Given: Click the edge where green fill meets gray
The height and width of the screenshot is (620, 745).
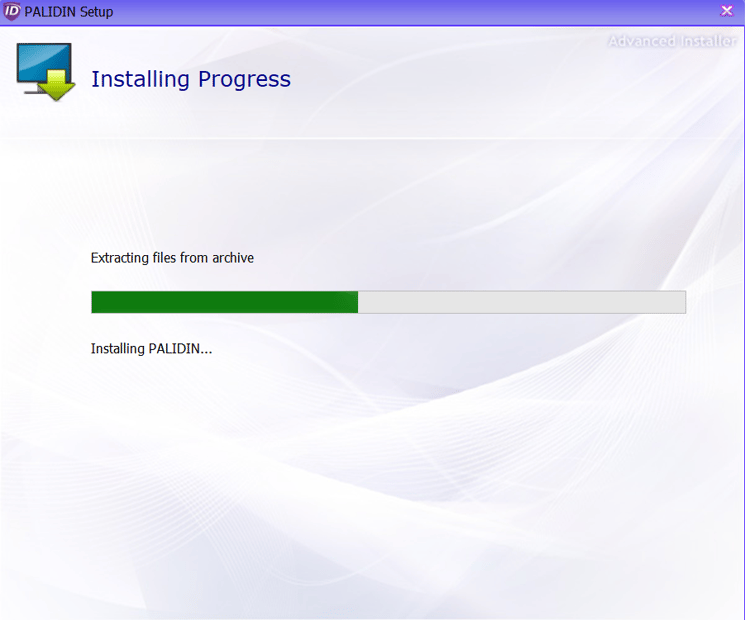Looking at the screenshot, I should (x=358, y=302).
